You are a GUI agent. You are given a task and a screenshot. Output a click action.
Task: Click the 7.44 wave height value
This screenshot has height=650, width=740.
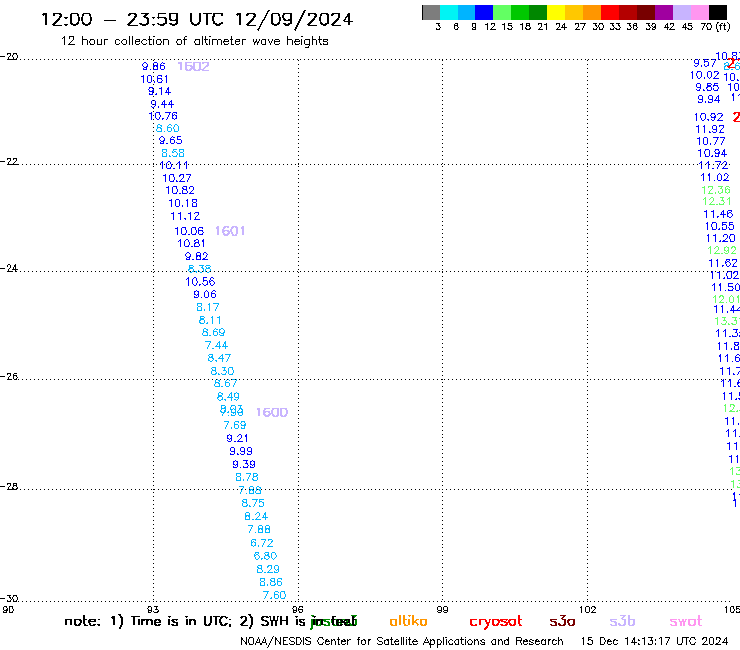tap(216, 346)
